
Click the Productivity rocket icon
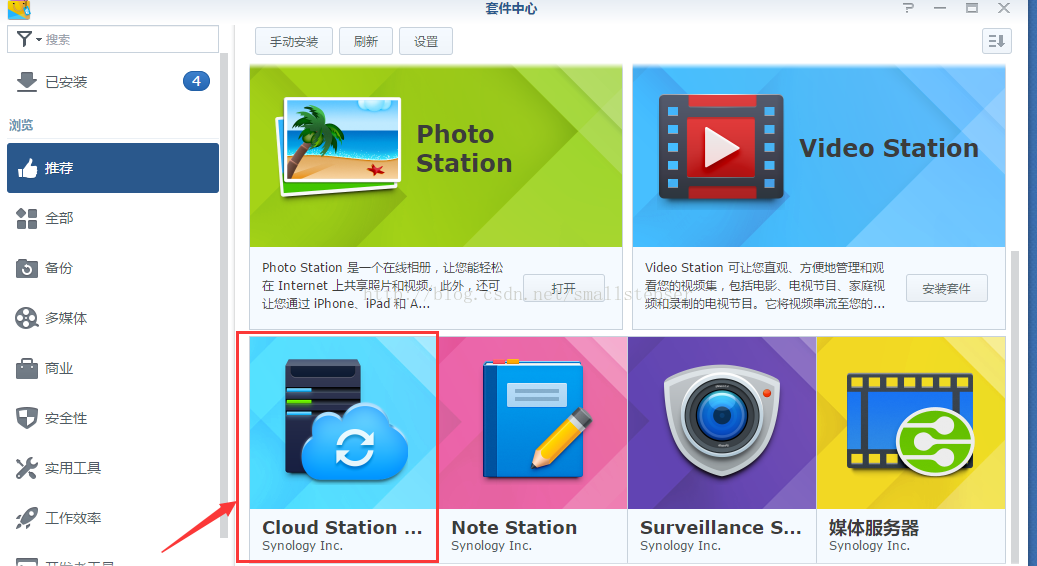(x=26, y=518)
